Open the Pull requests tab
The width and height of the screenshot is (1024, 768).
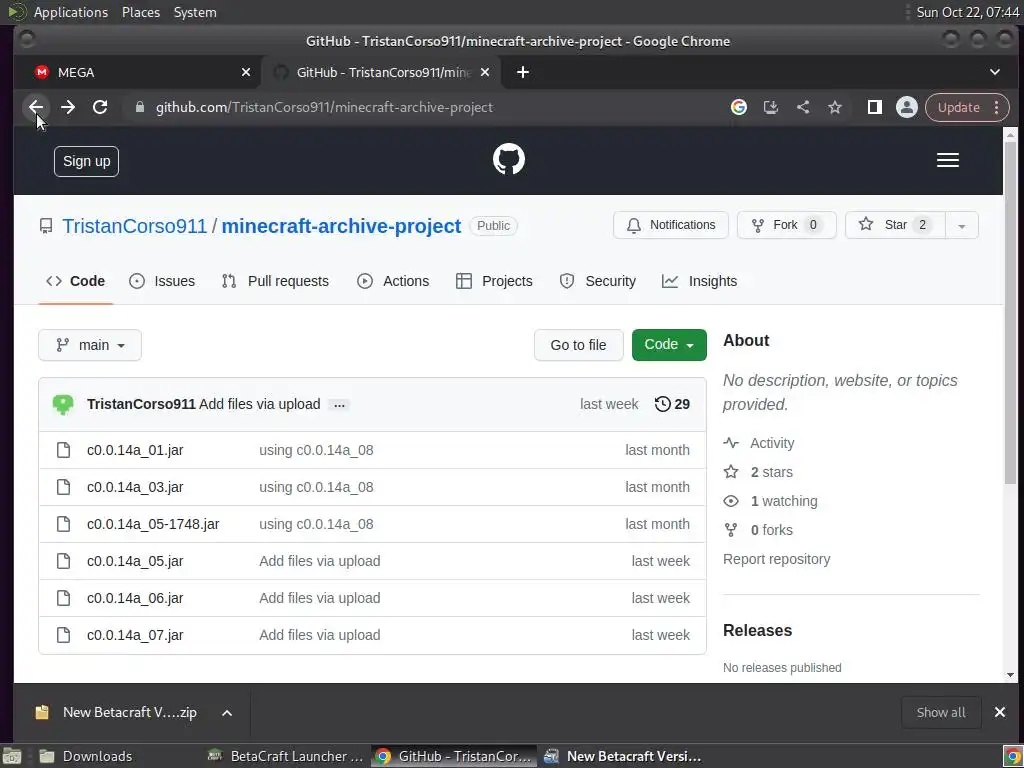[275, 281]
